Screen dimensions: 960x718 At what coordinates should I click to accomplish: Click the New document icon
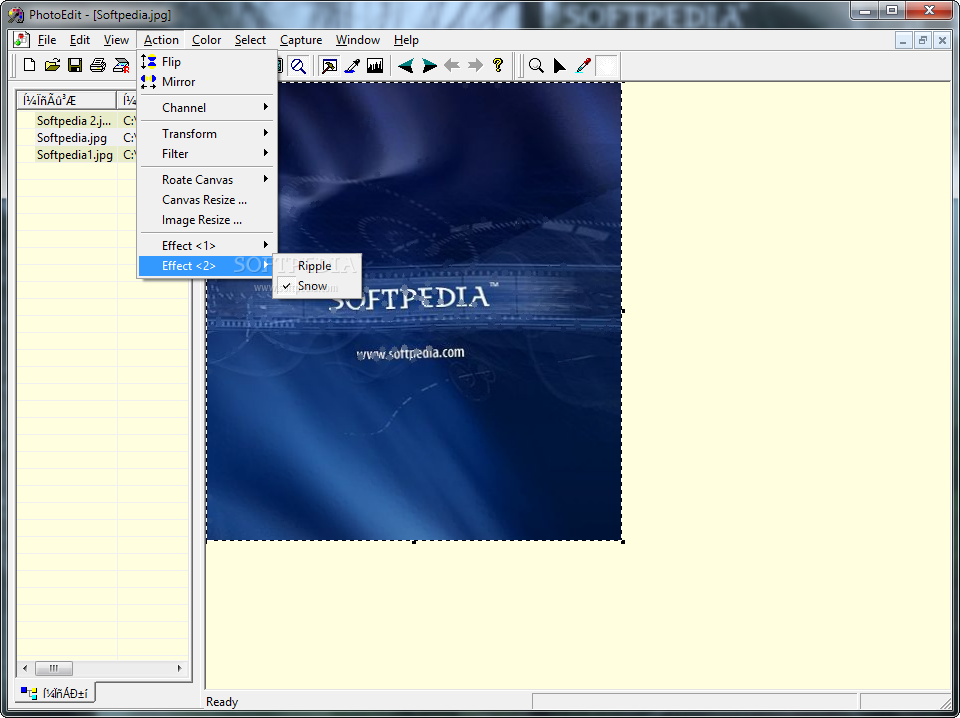click(x=29, y=65)
